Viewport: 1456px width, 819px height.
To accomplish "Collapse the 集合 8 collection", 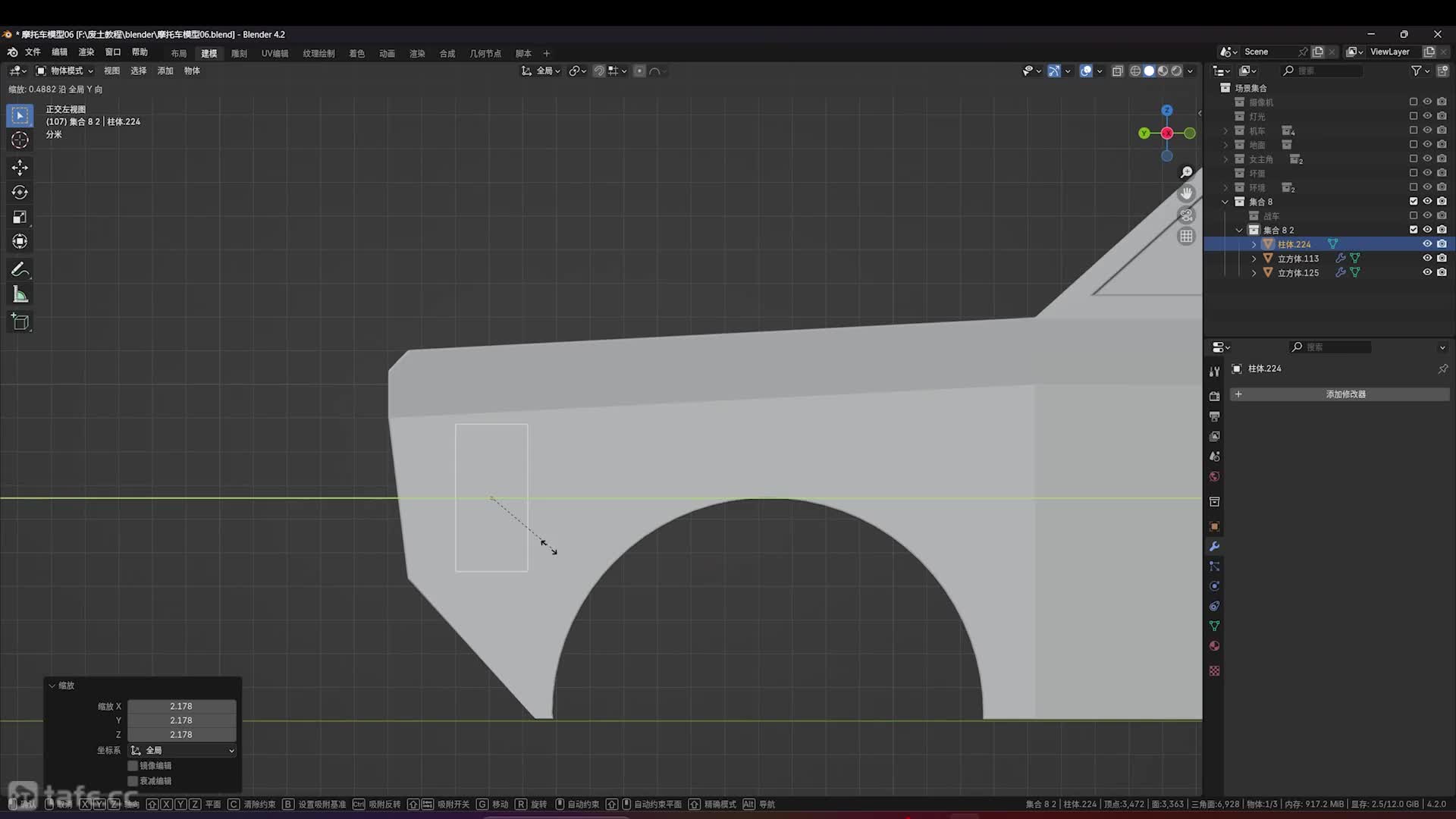I will [1225, 202].
